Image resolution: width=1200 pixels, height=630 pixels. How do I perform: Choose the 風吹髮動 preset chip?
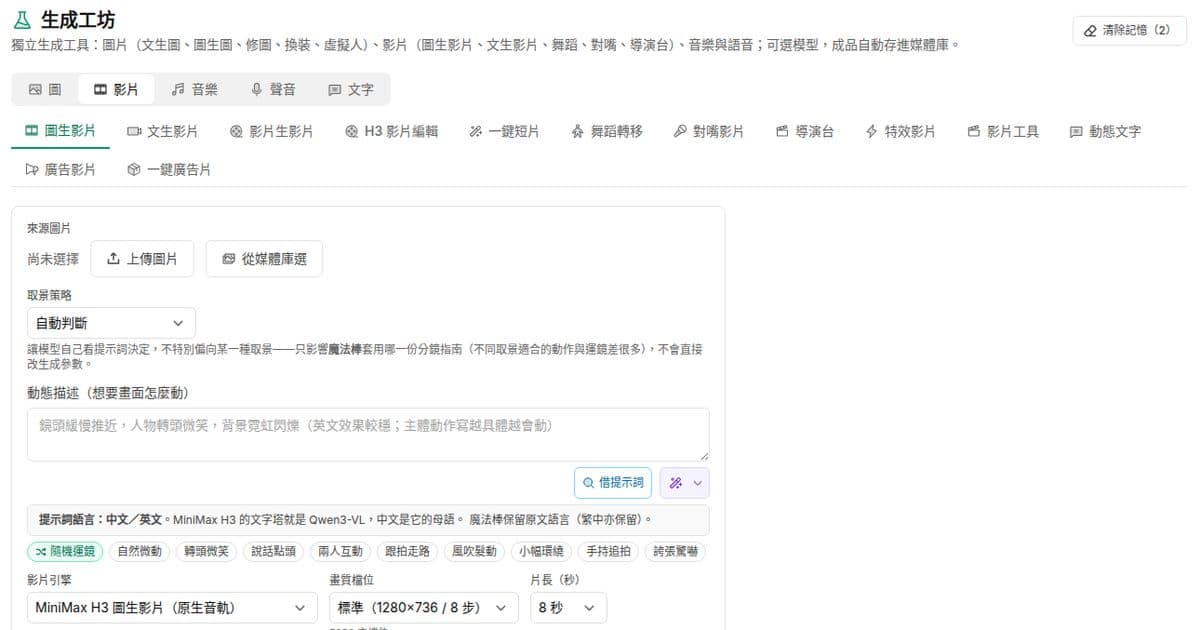pos(474,551)
